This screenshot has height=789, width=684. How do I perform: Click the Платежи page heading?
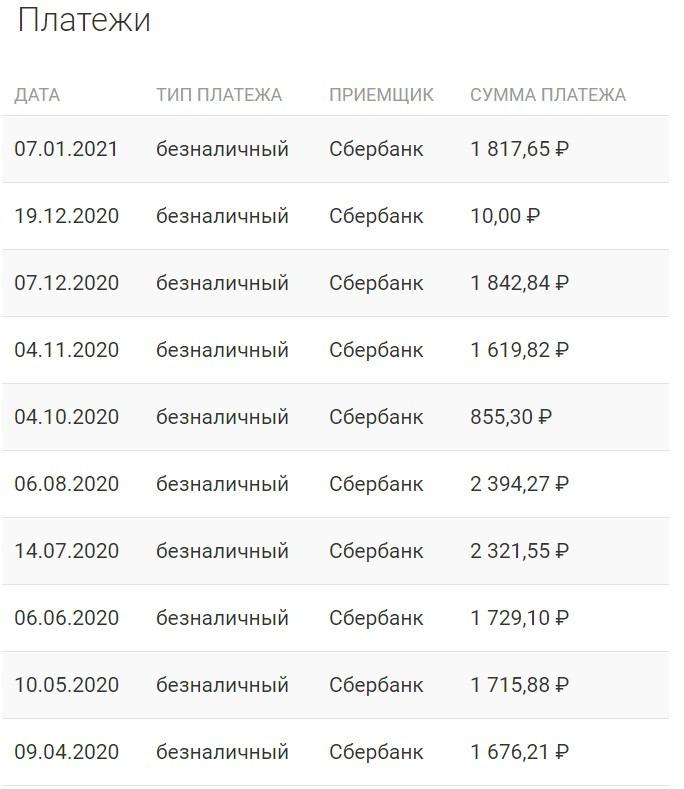pyautogui.click(x=84, y=20)
